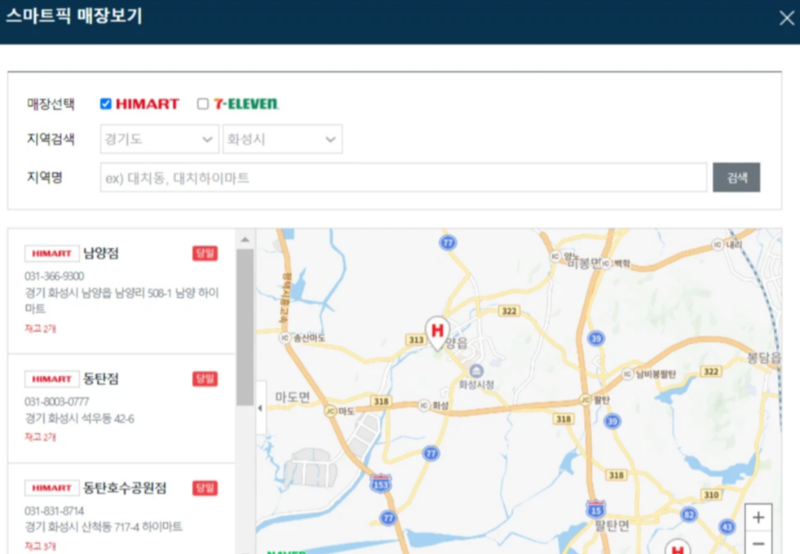Click the 송산마도 IC marker on map
The height and width of the screenshot is (554, 800).
(285, 338)
